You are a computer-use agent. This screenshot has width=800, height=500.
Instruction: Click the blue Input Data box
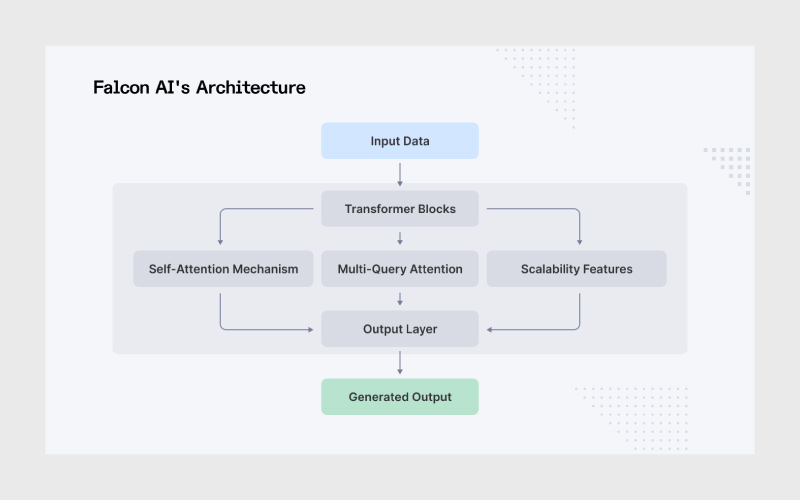[400, 141]
